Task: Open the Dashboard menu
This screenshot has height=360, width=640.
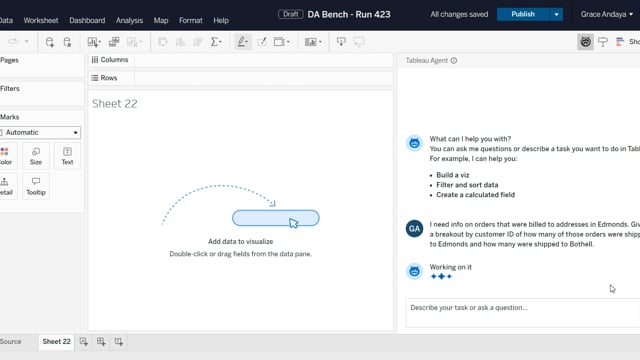Action: pos(87,20)
